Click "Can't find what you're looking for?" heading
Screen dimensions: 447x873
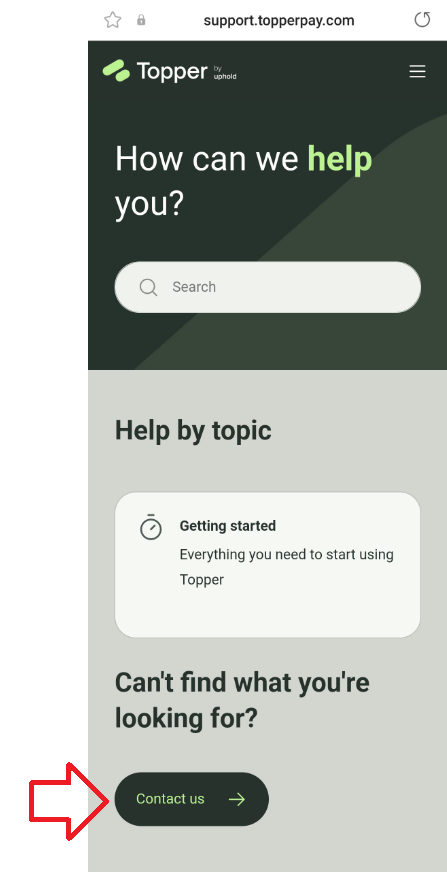click(x=242, y=700)
